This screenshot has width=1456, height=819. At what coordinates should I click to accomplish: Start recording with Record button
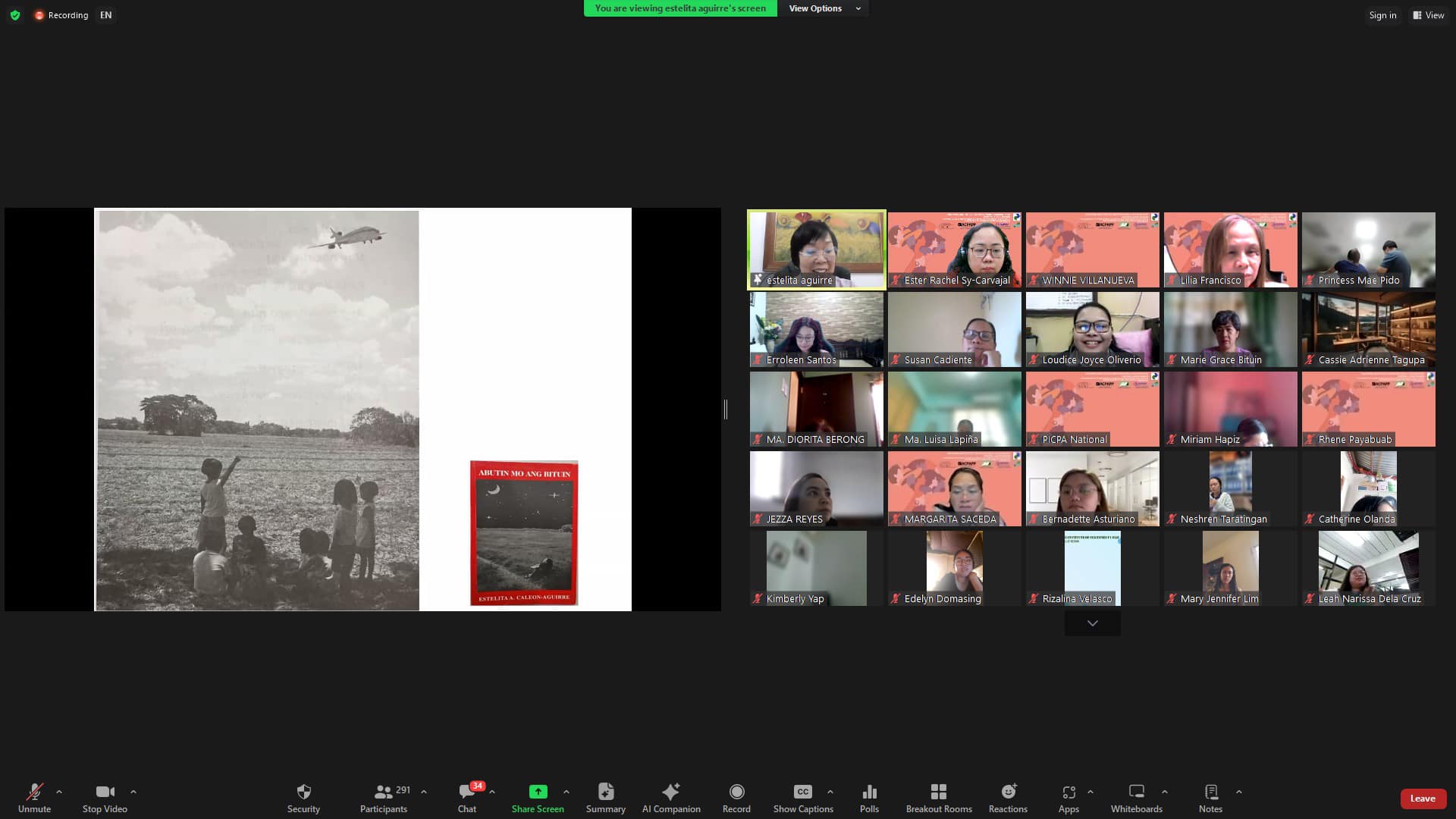point(736,798)
